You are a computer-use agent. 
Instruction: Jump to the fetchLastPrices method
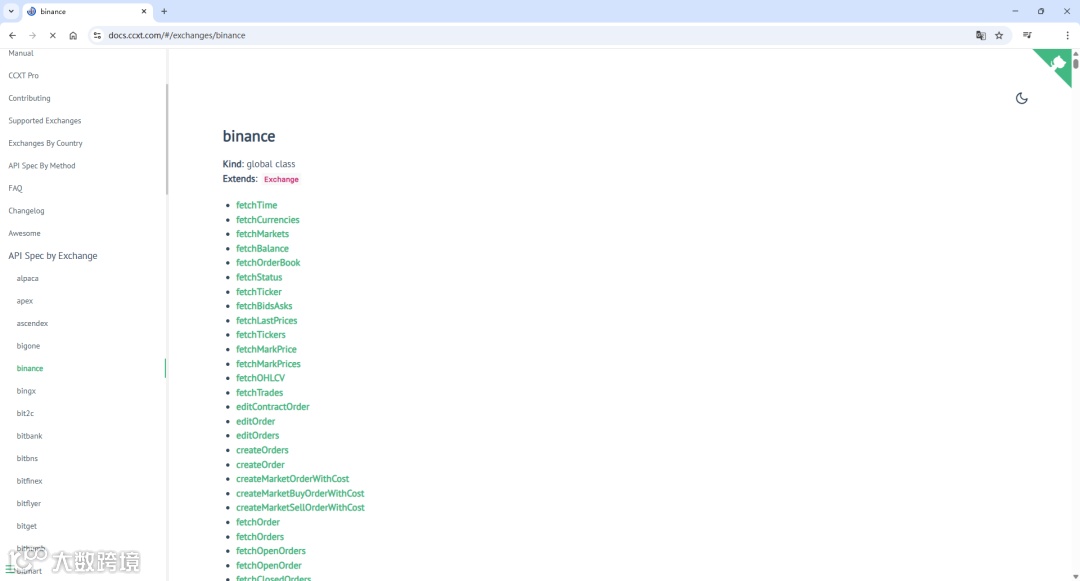[267, 321]
